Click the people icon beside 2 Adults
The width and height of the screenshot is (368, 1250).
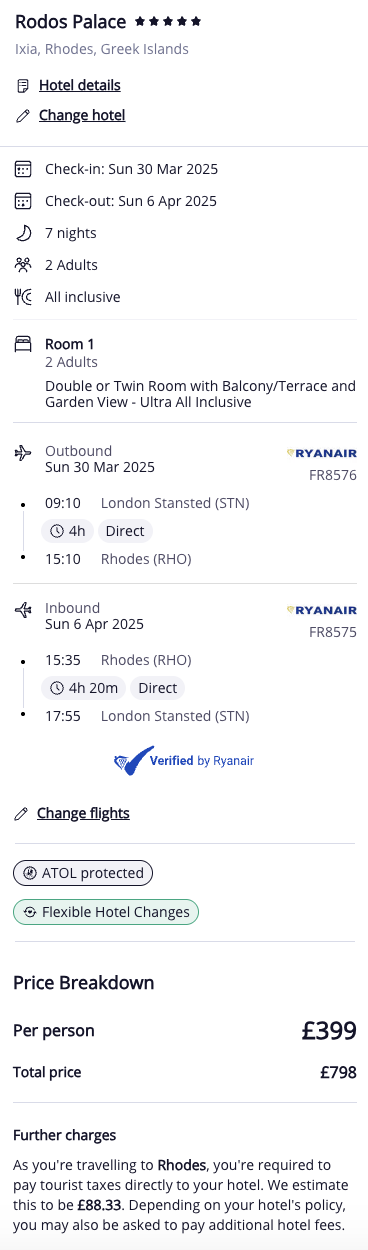click(23, 265)
